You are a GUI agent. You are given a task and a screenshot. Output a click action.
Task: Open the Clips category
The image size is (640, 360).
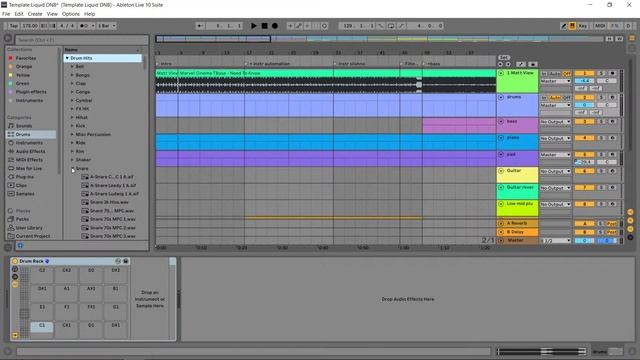point(21,185)
